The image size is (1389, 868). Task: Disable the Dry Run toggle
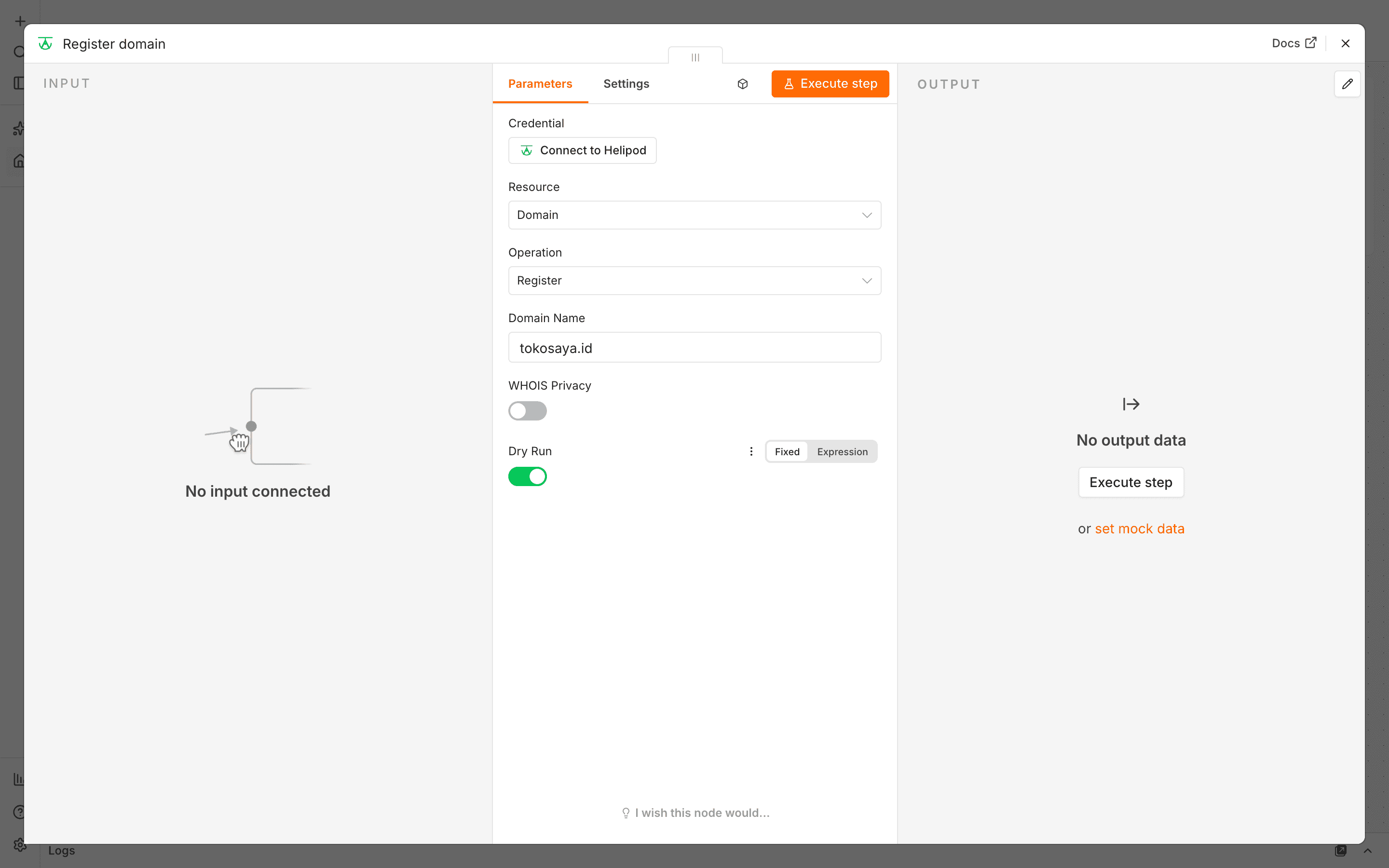click(528, 476)
